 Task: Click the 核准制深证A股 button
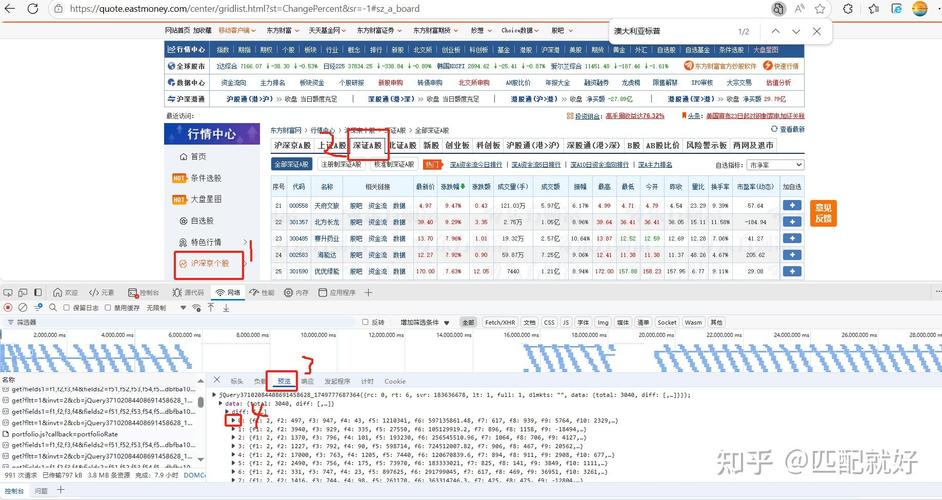point(394,164)
